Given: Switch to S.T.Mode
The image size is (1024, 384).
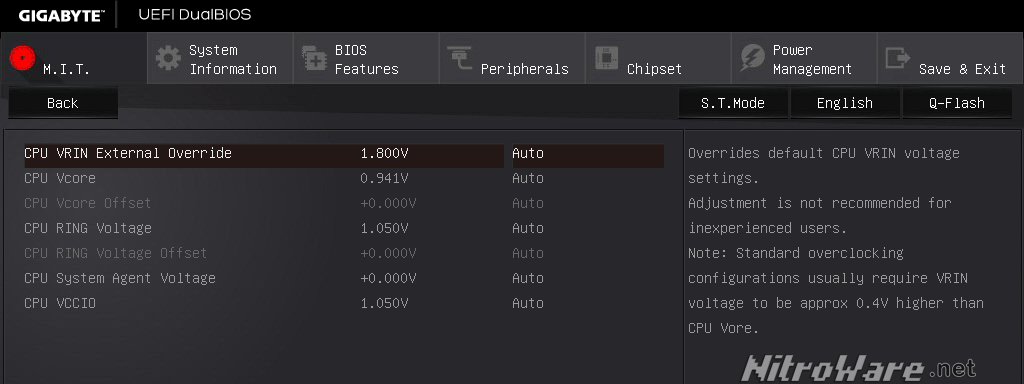Looking at the screenshot, I should pos(733,103).
